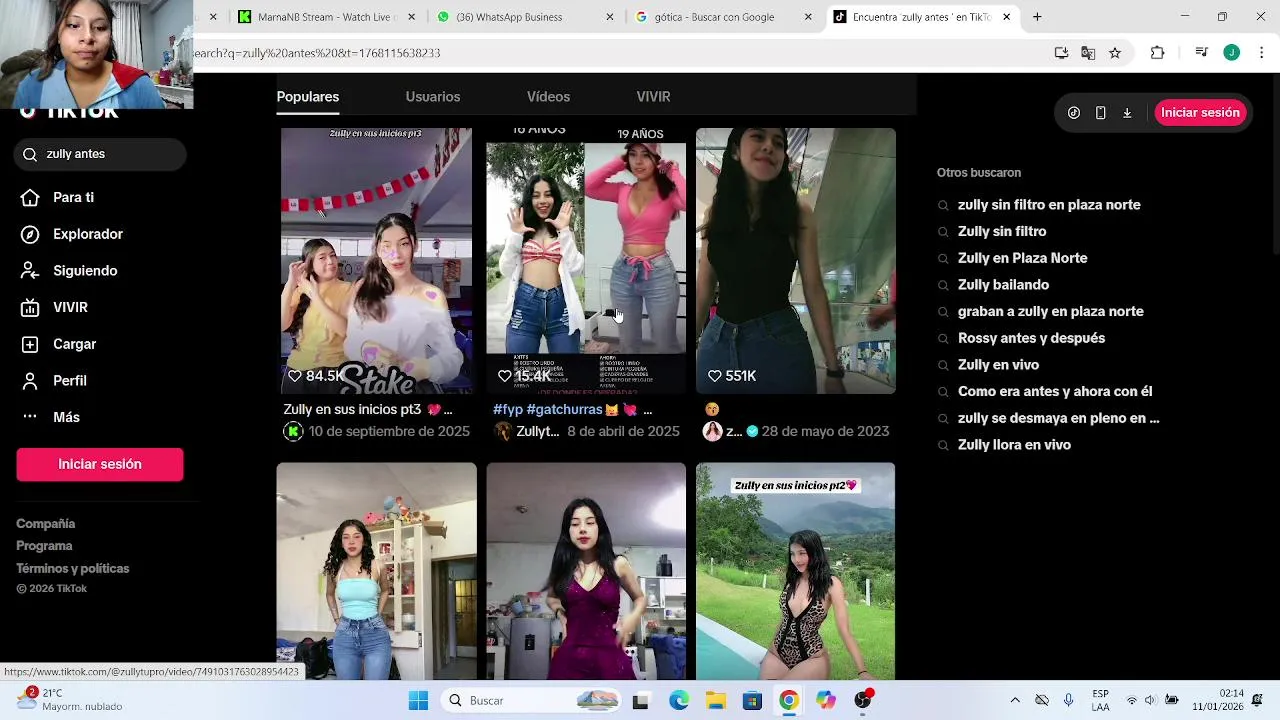Open File Explorer from the taskbar
The width and height of the screenshot is (1280, 720).
click(715, 700)
